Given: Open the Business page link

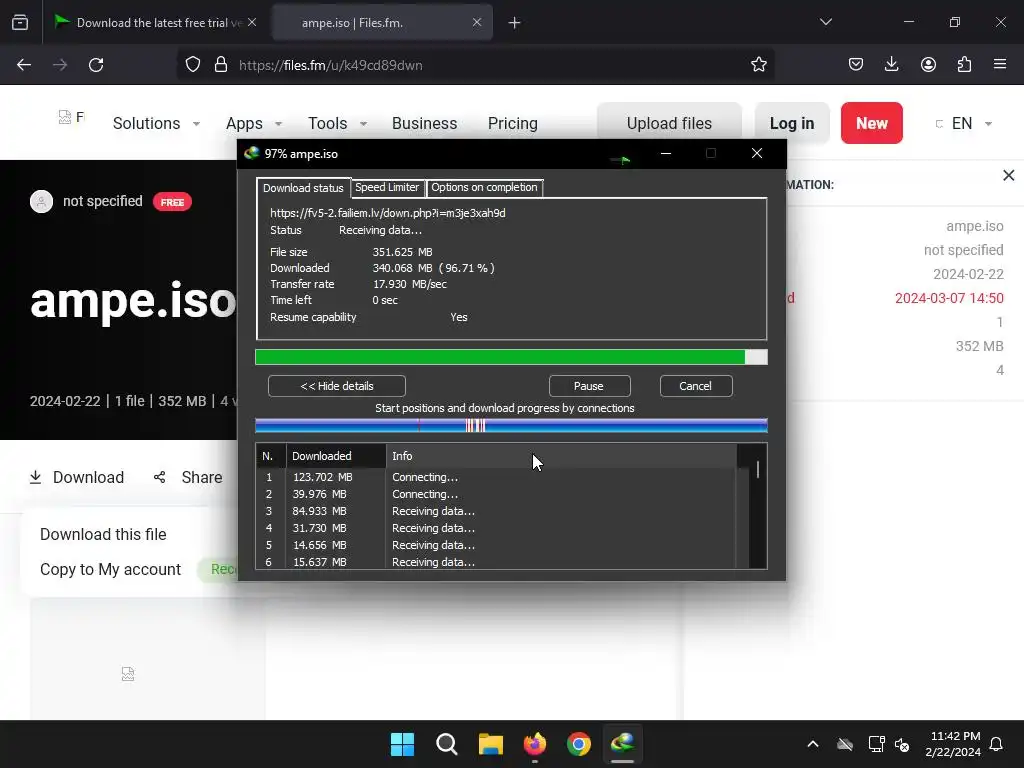Looking at the screenshot, I should click(x=424, y=123).
